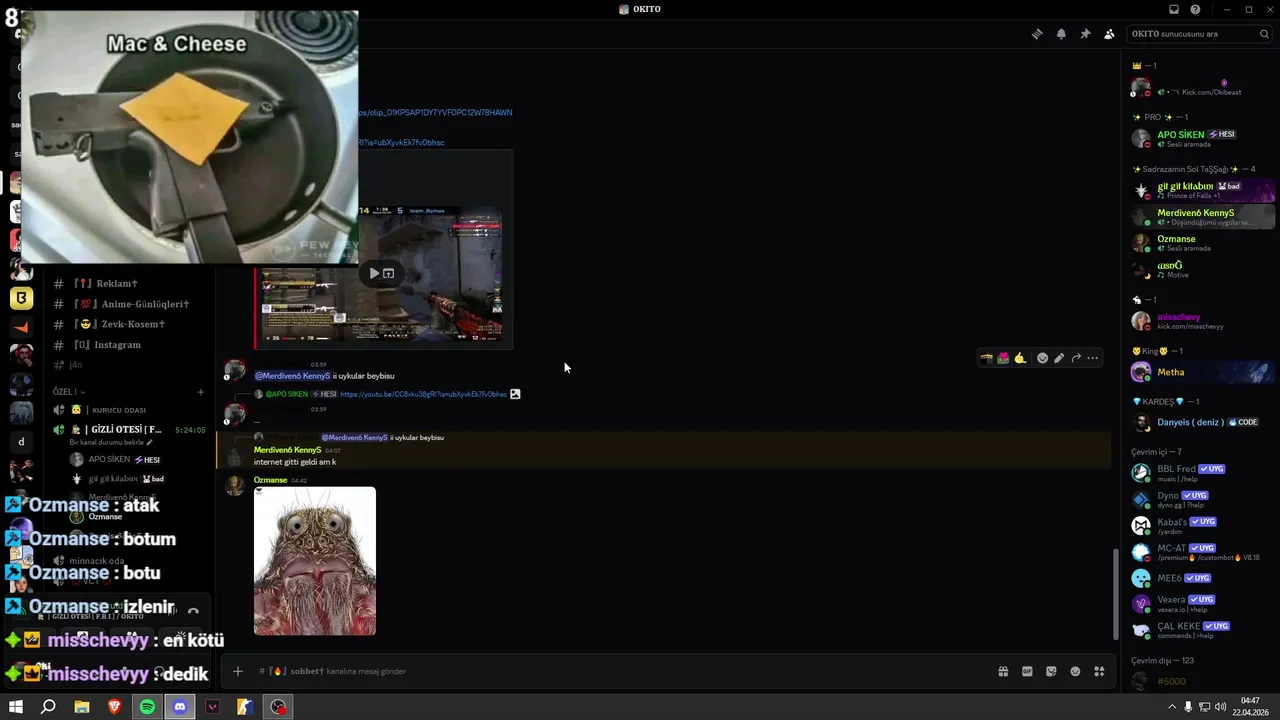The height and width of the screenshot is (720, 1280).
Task: Type in the sohbet message box
Action: coord(620,671)
